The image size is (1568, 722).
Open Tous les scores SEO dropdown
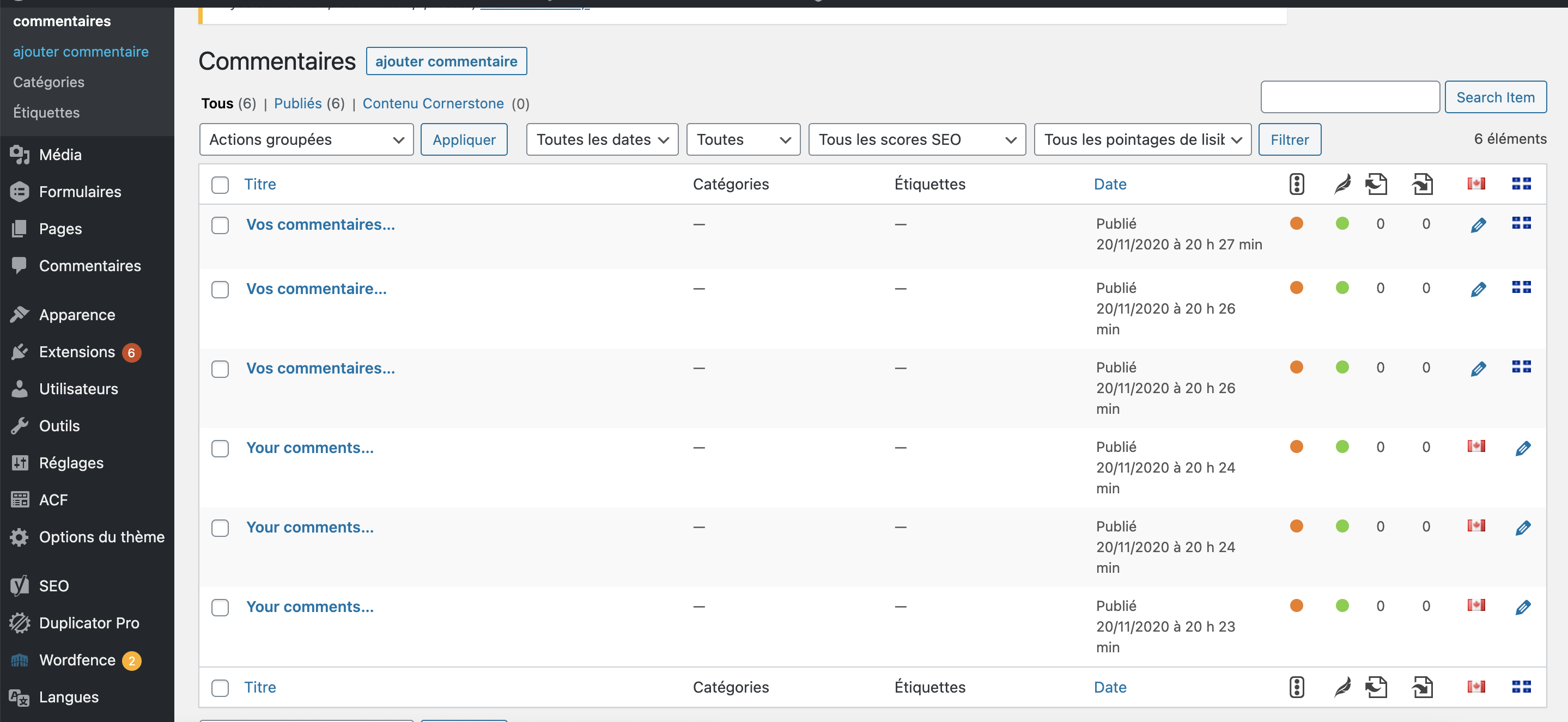point(916,139)
